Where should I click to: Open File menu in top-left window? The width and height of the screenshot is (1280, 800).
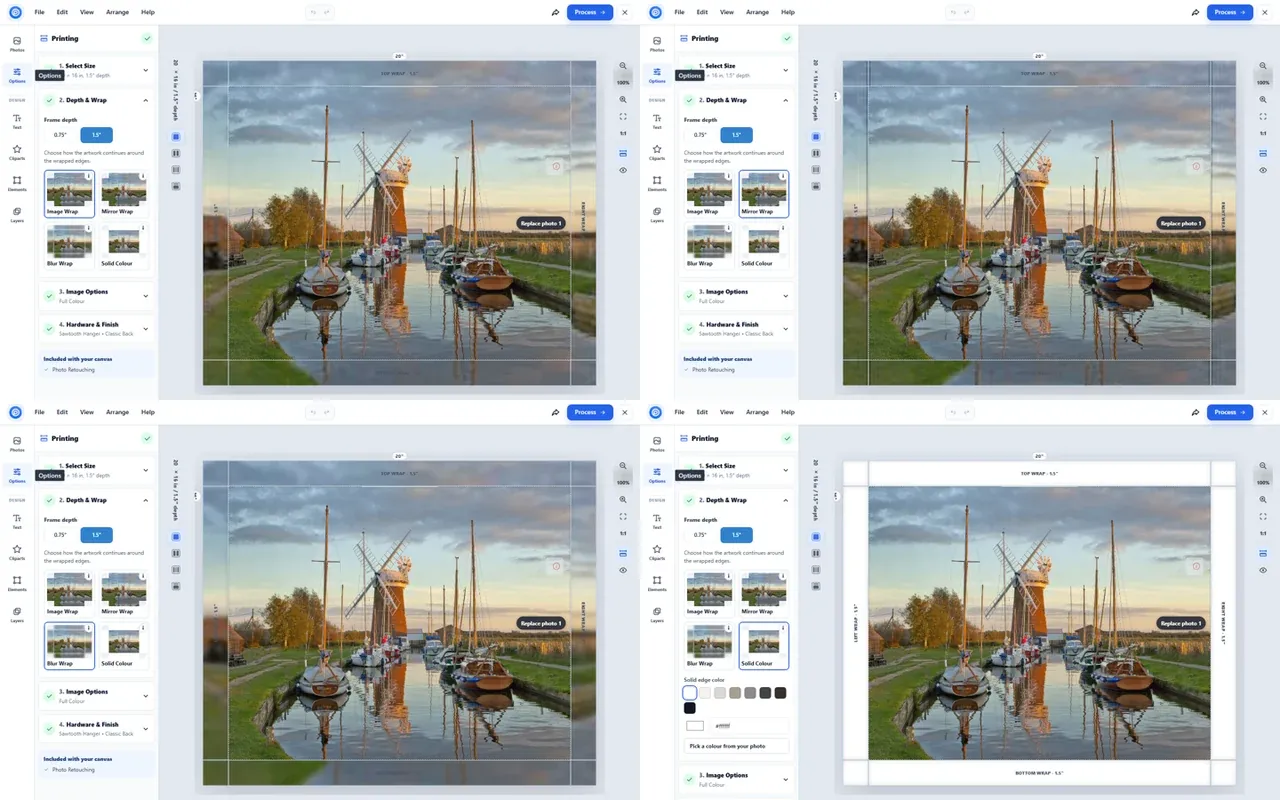point(39,12)
